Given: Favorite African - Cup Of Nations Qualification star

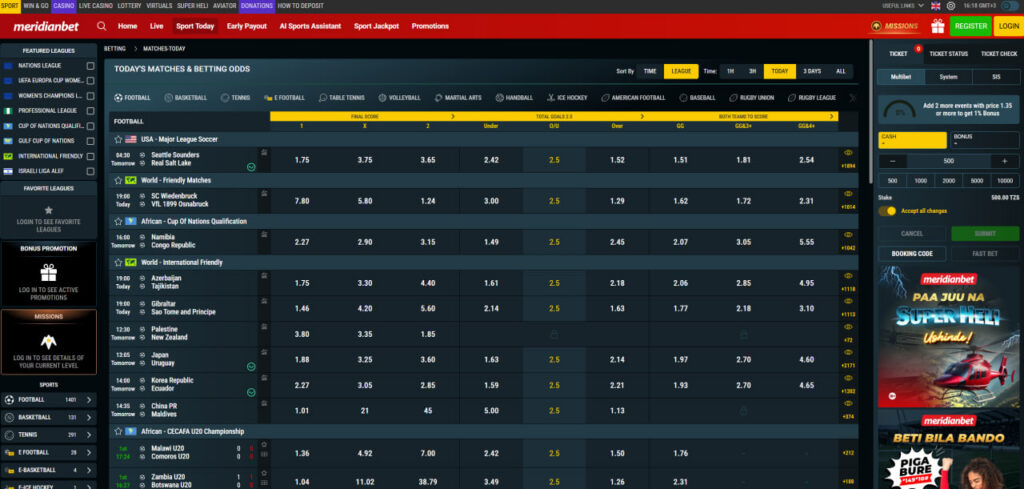Looking at the screenshot, I should click(x=118, y=221).
